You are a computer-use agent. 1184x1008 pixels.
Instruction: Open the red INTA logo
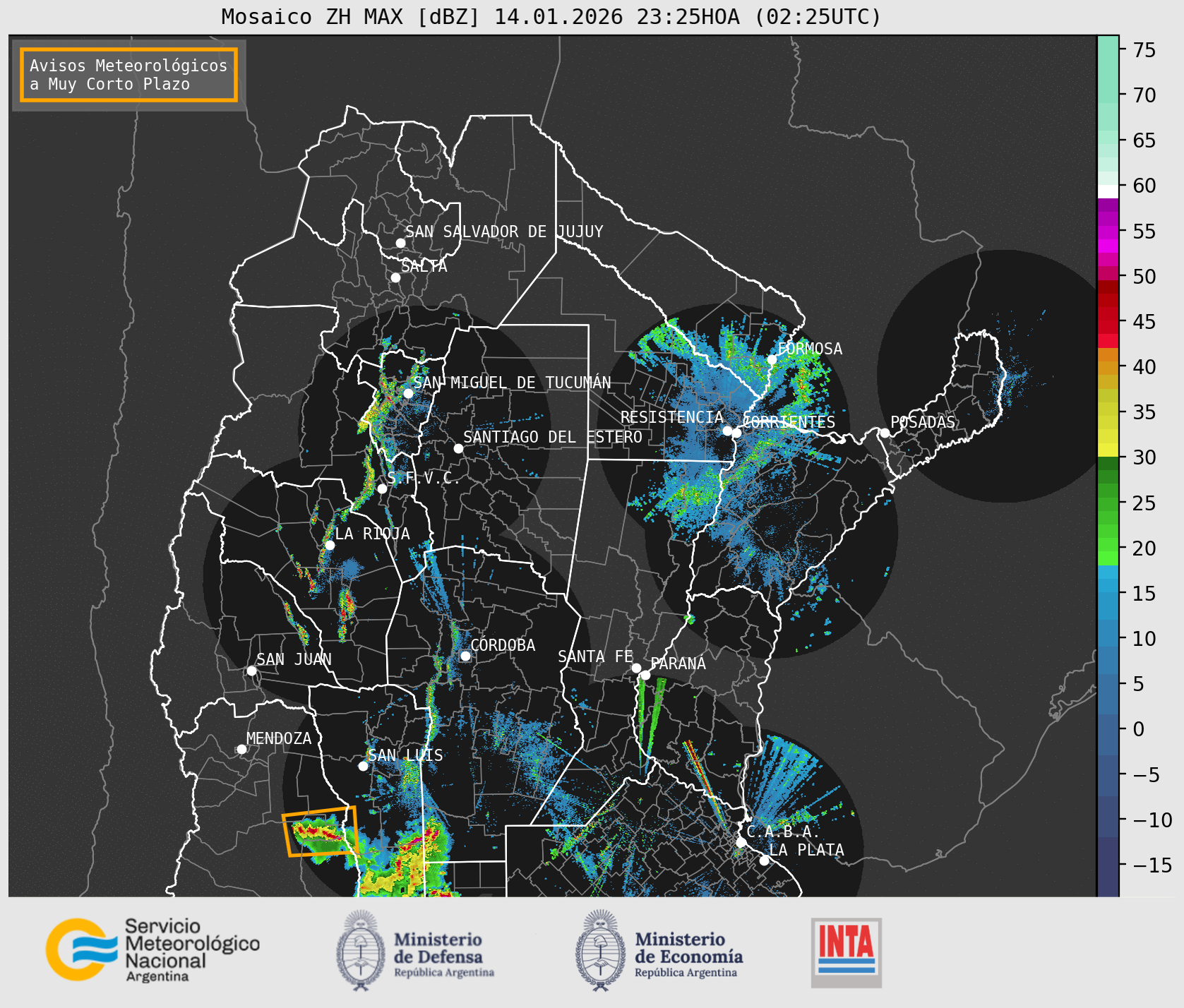847,952
